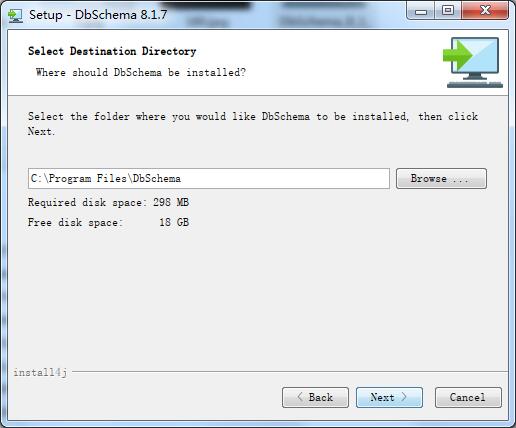
Task: Click the 298 MB value
Action: [x=171, y=202]
